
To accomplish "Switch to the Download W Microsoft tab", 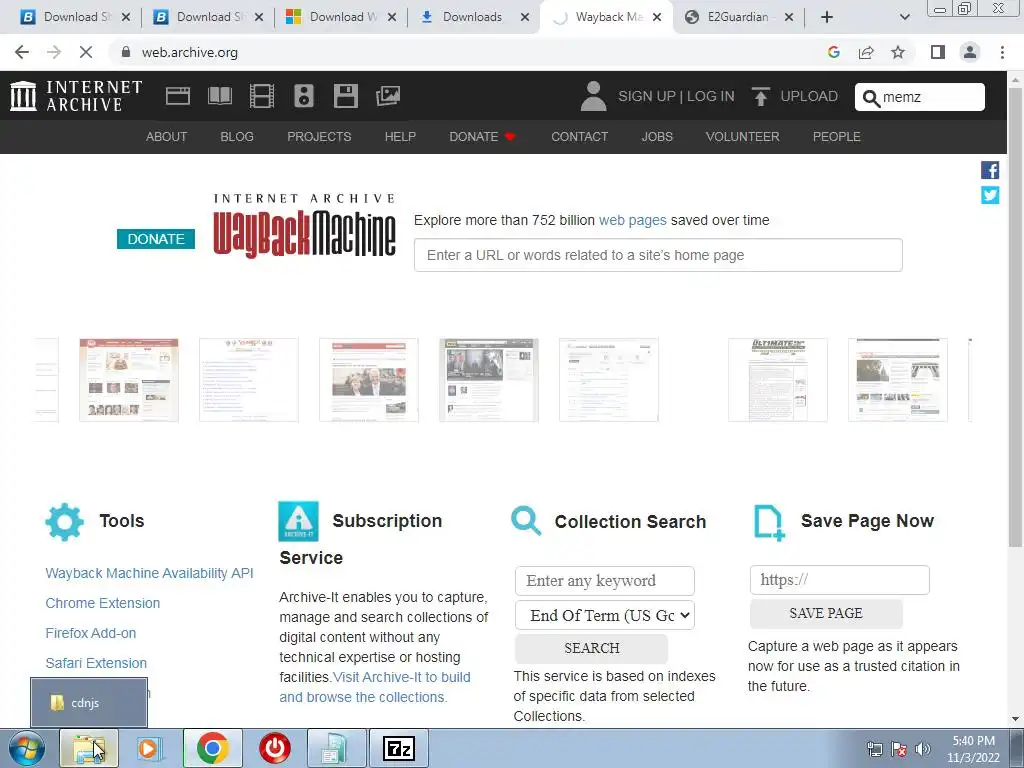I will coord(340,17).
